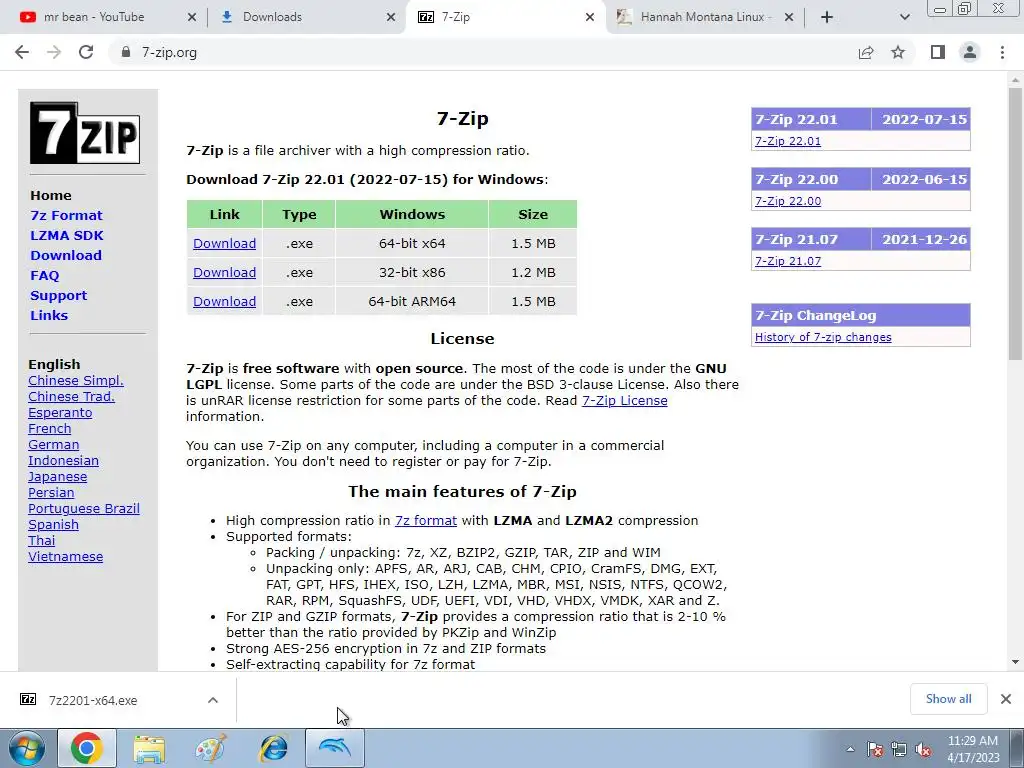This screenshot has height=768, width=1024.
Task: Switch language to Thai
Action: point(42,541)
